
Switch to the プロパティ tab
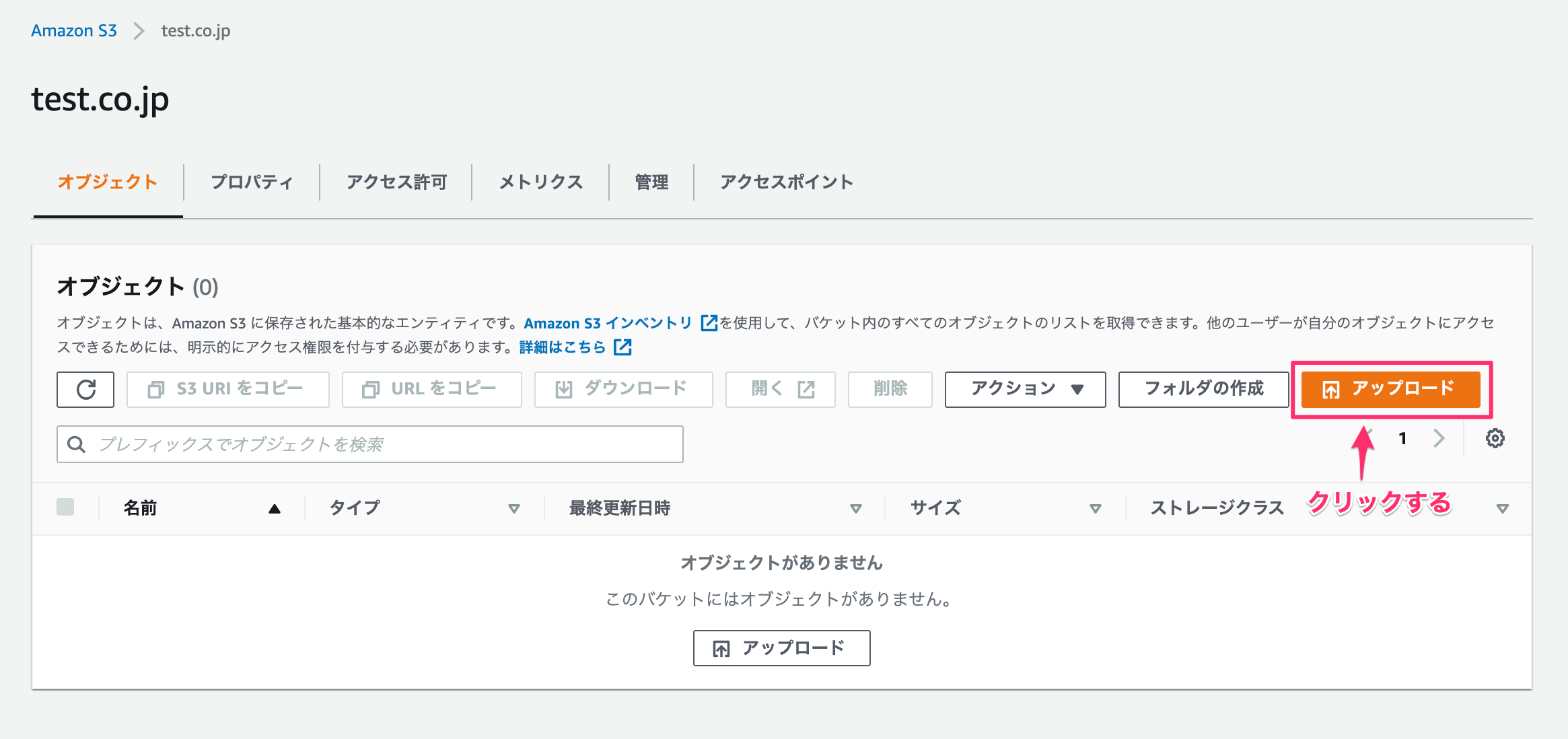tap(251, 182)
